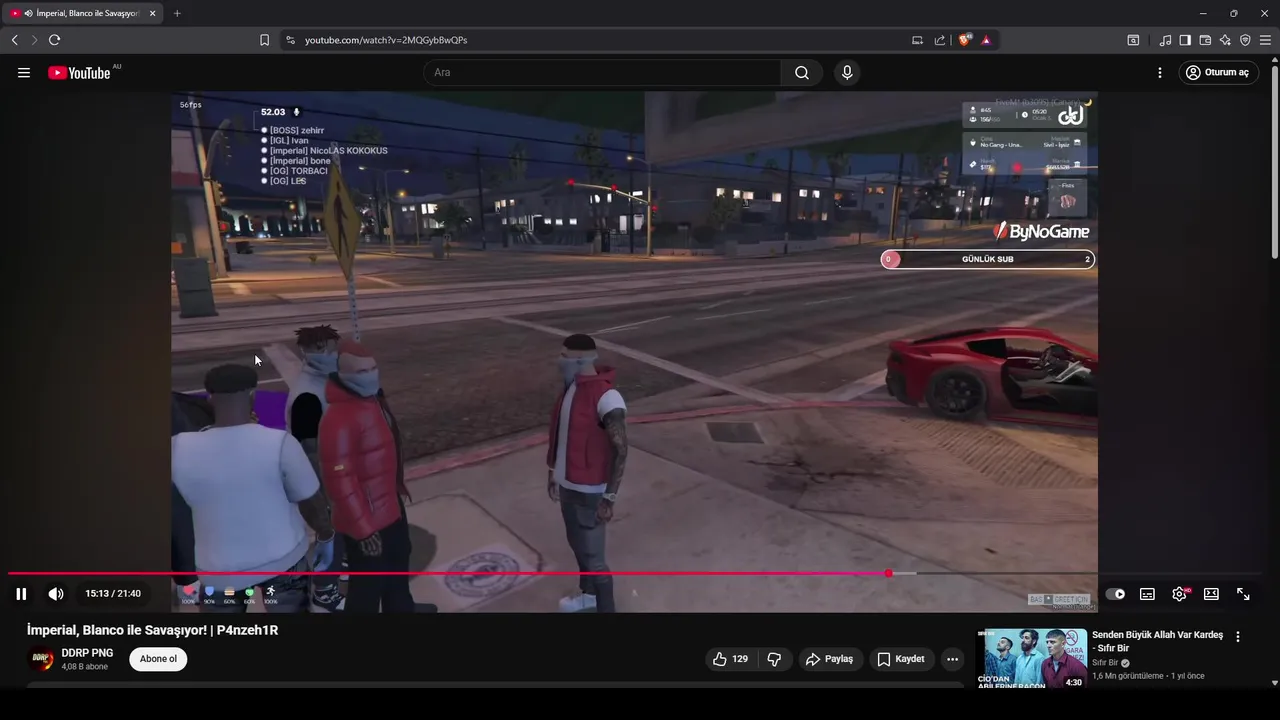Share this page from address bar

point(940,40)
